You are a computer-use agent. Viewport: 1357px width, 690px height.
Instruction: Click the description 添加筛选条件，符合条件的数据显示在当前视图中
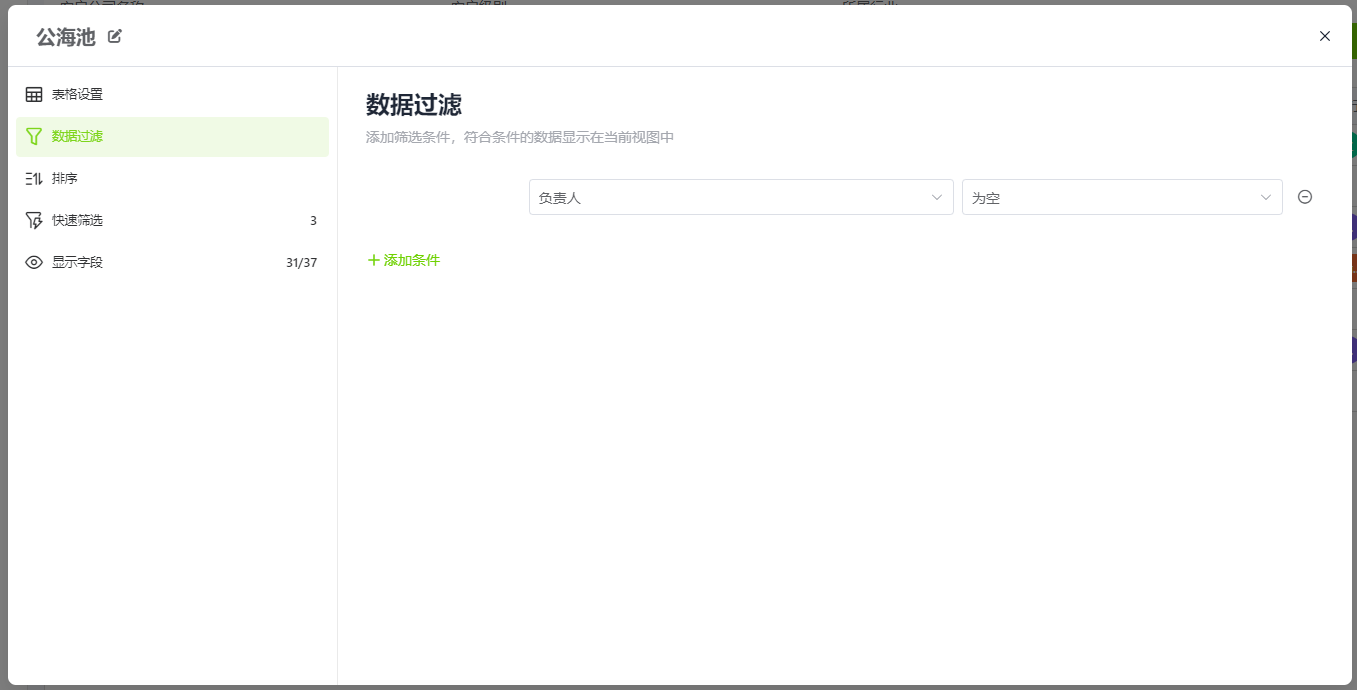coord(520,137)
